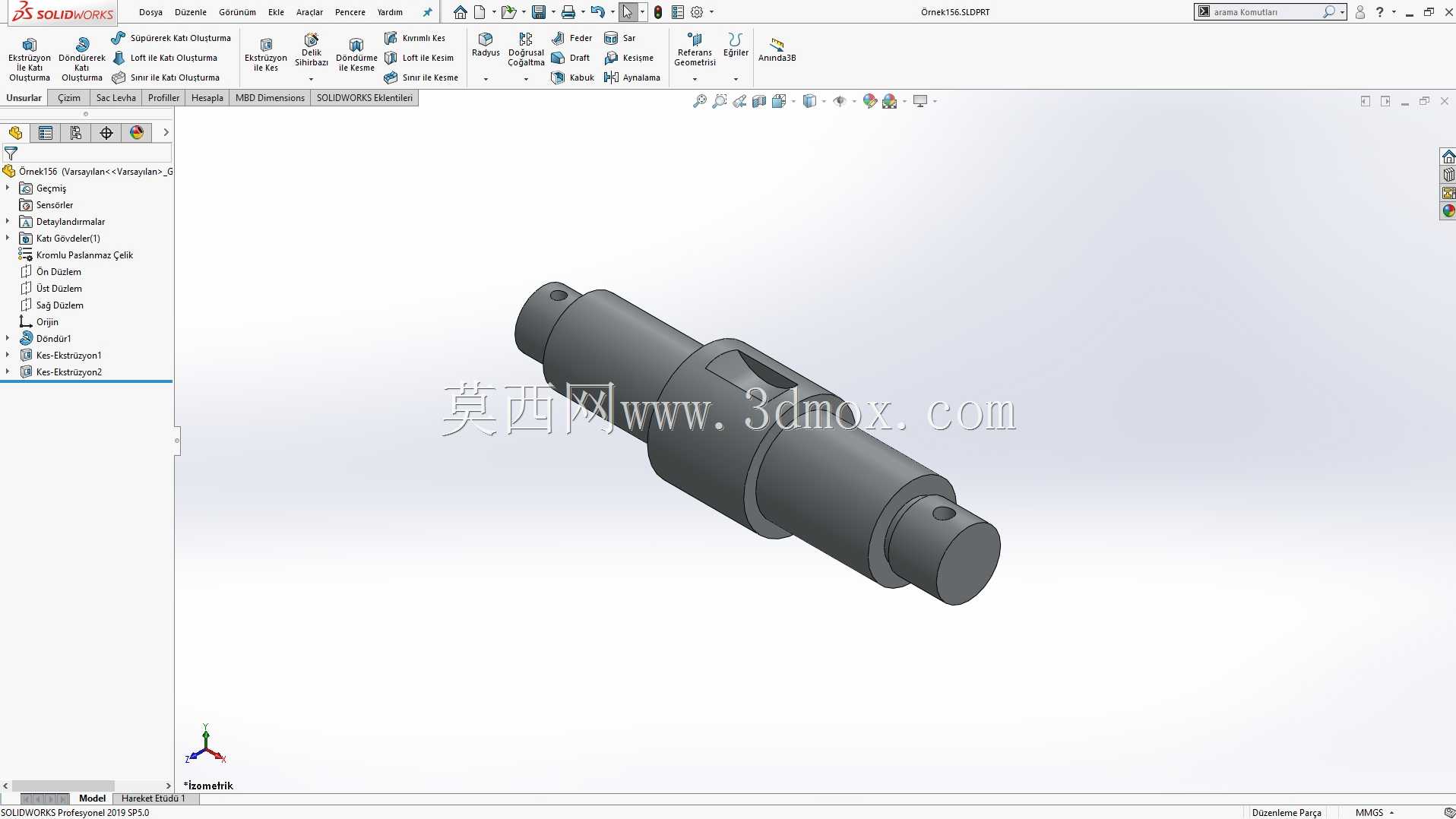Select Kromlu Paslanmaz Çelik material
1456x819 pixels.
(x=84, y=255)
